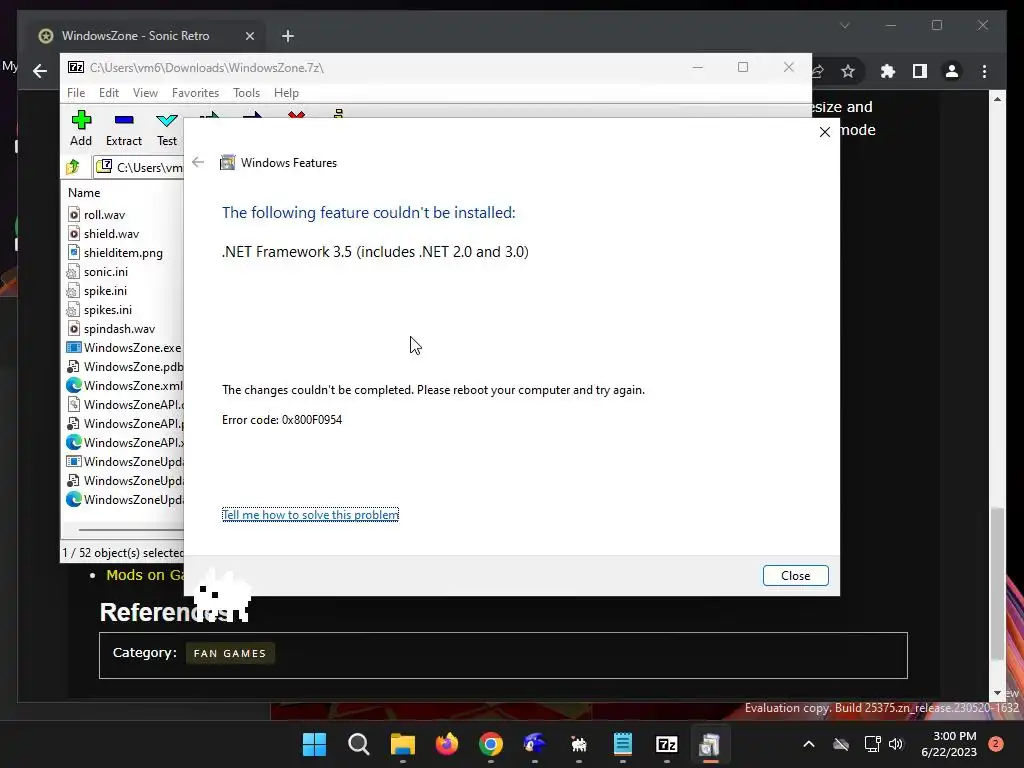The width and height of the screenshot is (1024, 768).
Task: Show hidden system tray icons
Action: 808,744
